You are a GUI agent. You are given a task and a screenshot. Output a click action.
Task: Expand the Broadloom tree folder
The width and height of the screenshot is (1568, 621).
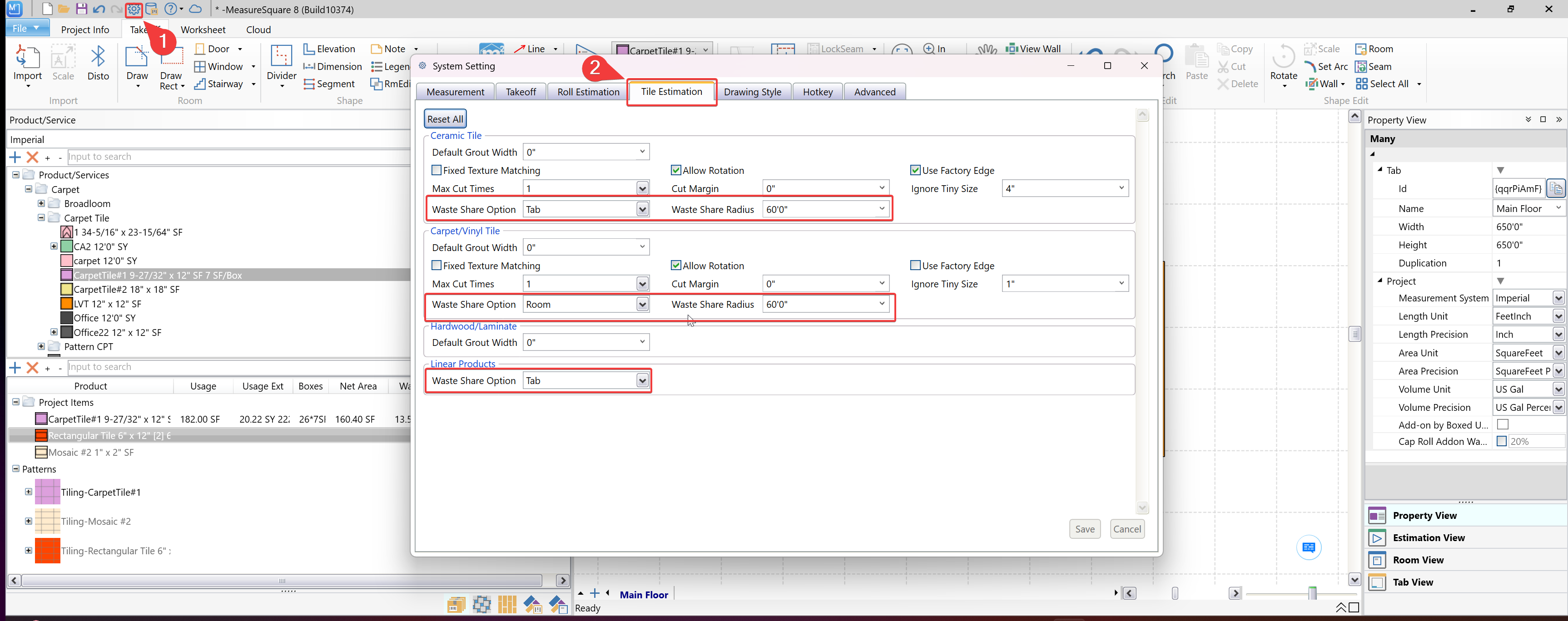point(41,203)
